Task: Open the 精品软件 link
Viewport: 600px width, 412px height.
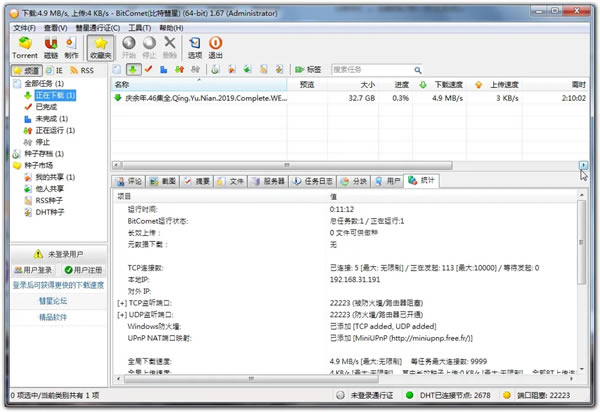Action: 53,317
